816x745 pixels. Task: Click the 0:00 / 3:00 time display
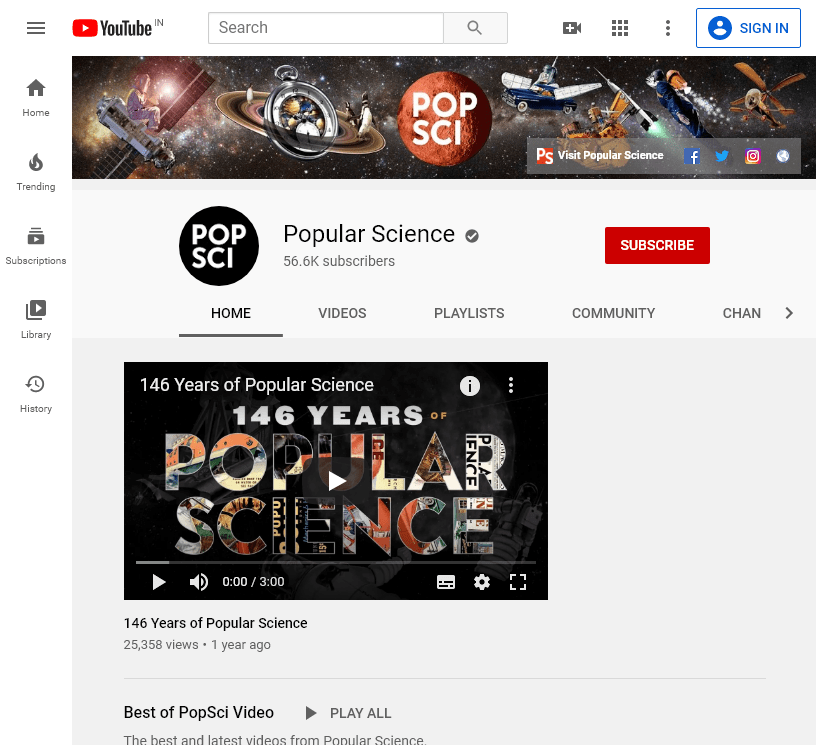click(253, 582)
